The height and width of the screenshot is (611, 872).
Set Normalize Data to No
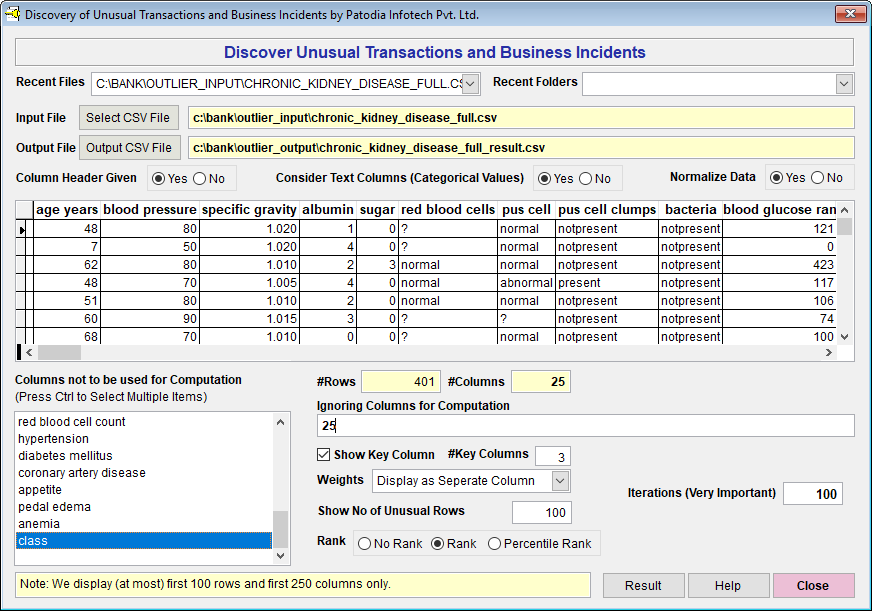click(817, 178)
